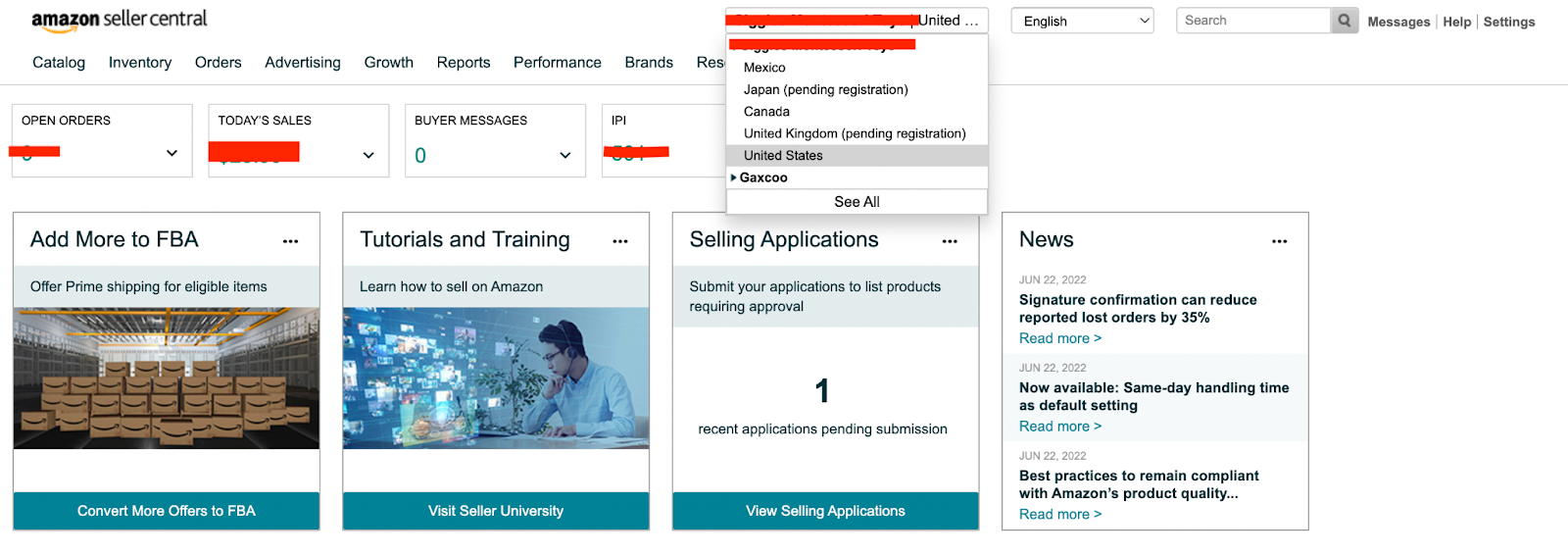Select Japan (pending registration) marketplace

tap(826, 89)
